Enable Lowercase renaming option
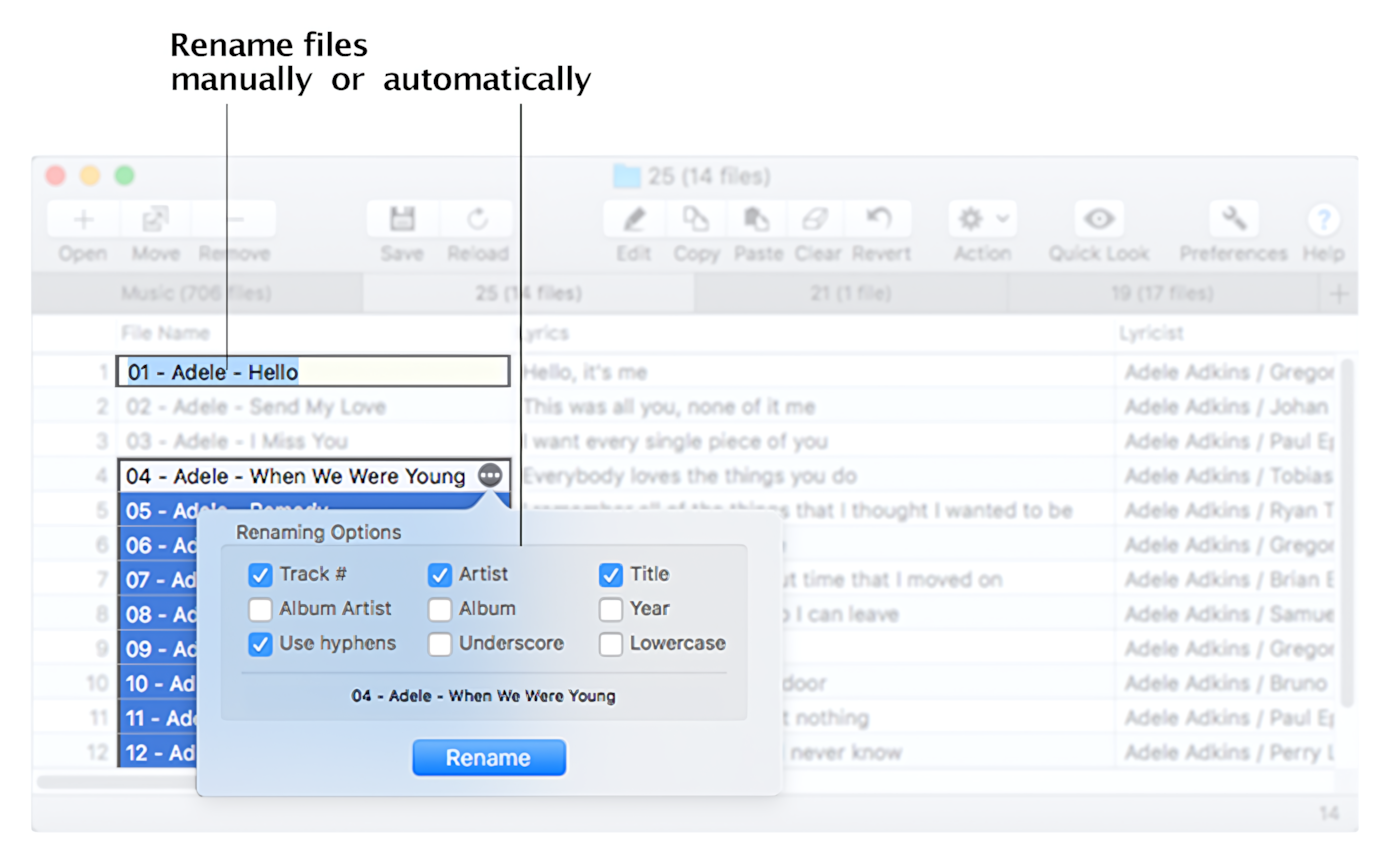The height and width of the screenshot is (860, 1400). coord(611,644)
